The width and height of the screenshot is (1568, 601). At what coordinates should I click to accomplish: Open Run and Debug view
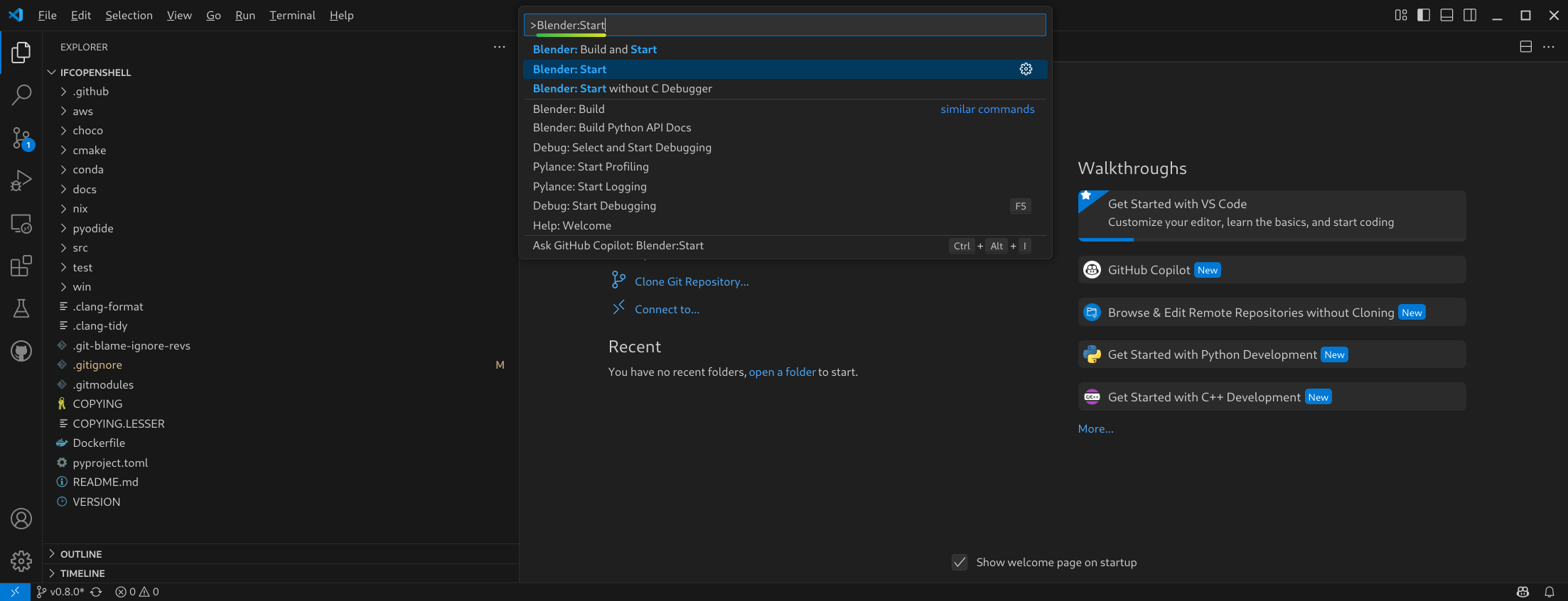(21, 180)
